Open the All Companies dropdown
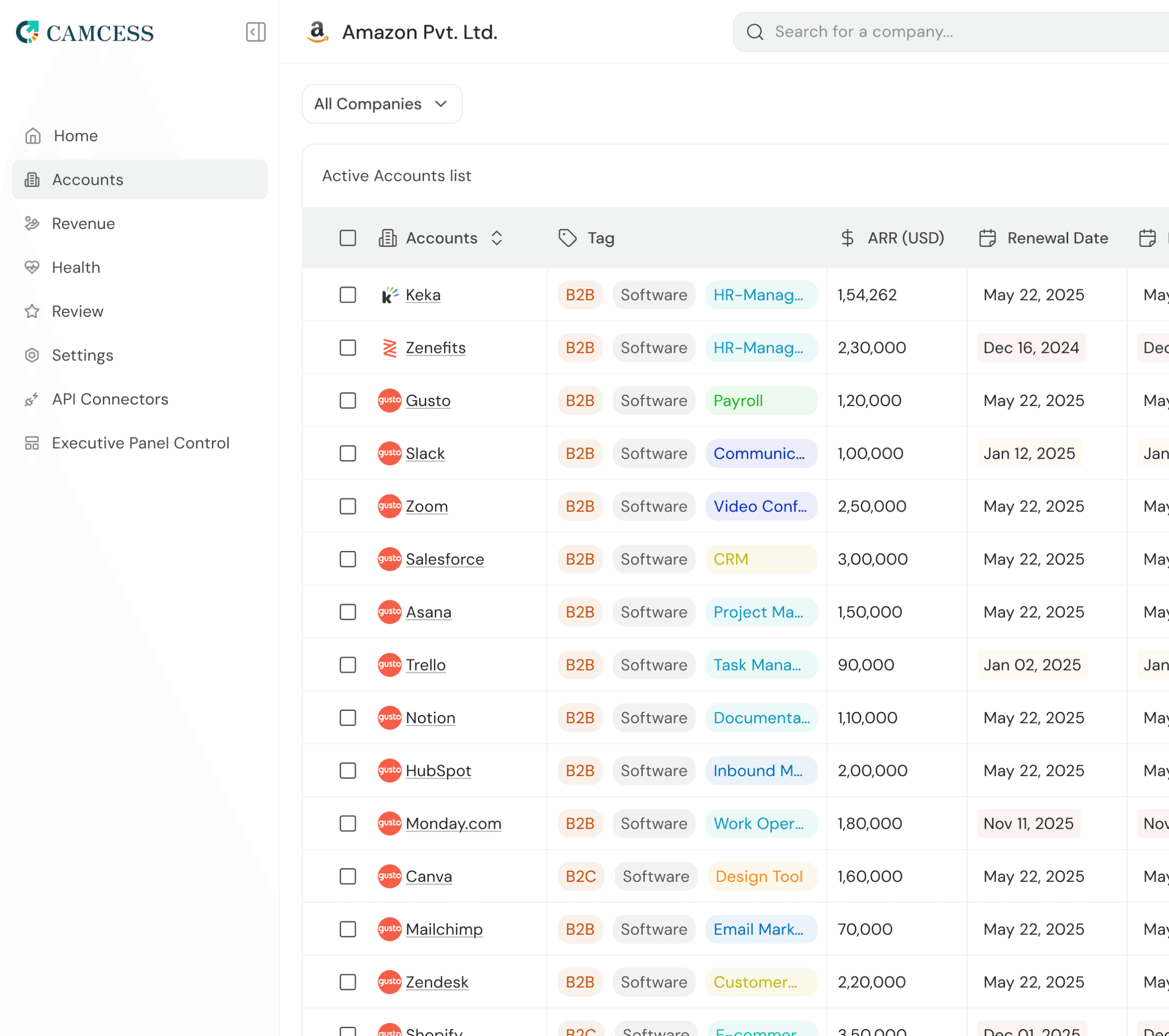 coord(382,103)
